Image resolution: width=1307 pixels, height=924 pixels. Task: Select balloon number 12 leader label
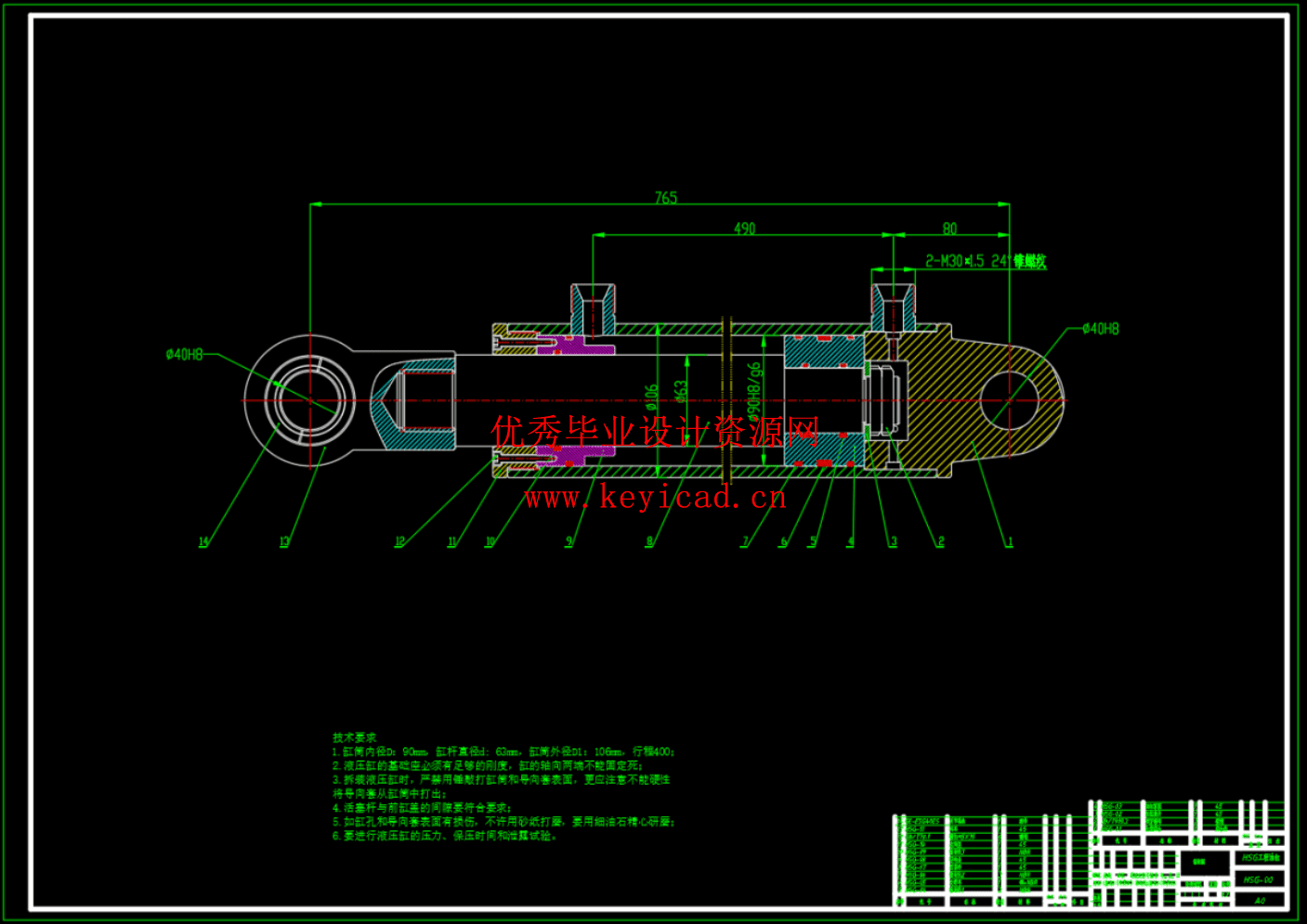point(399,541)
